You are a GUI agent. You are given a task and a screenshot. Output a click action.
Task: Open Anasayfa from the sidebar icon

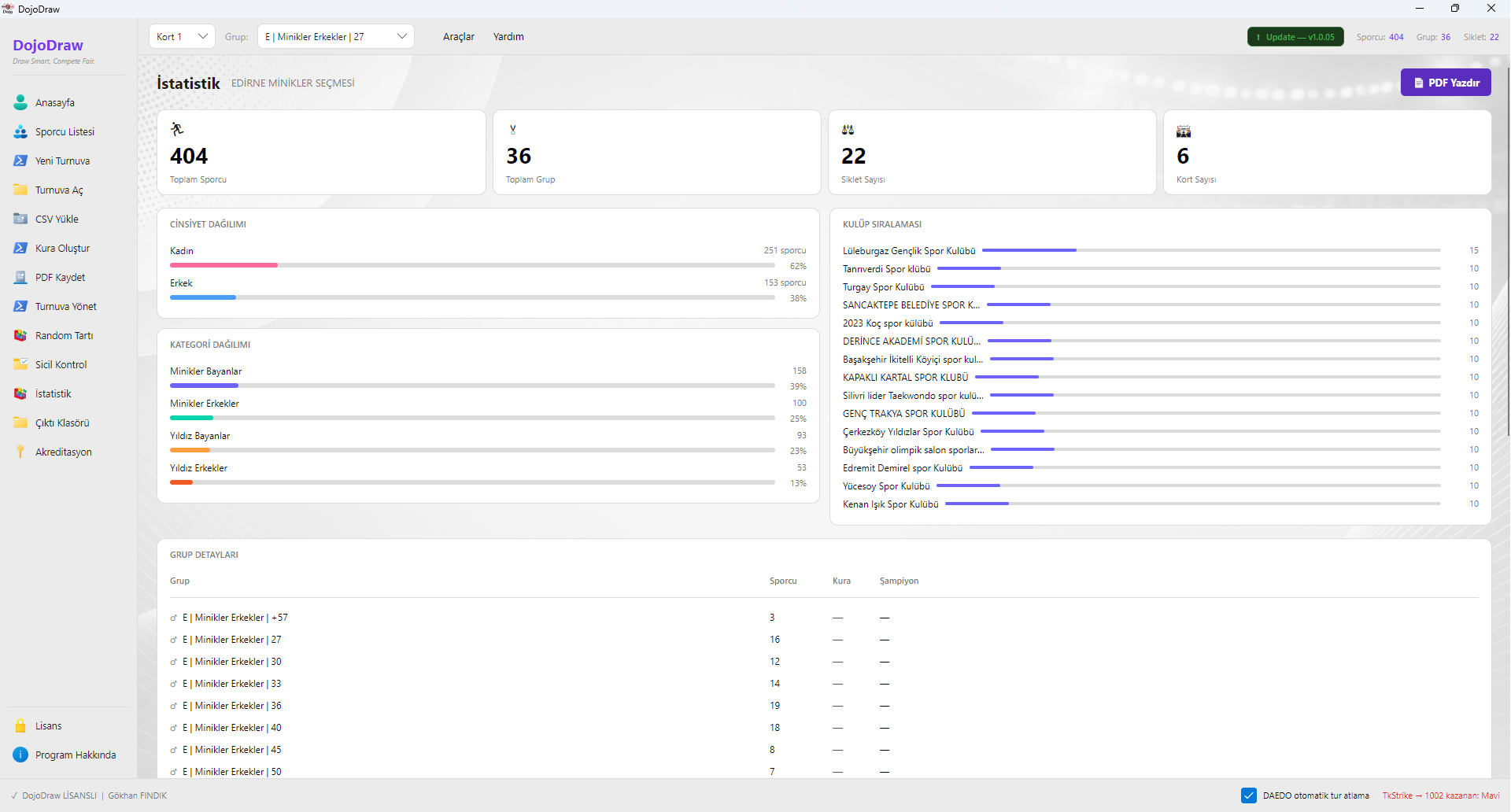coord(20,102)
